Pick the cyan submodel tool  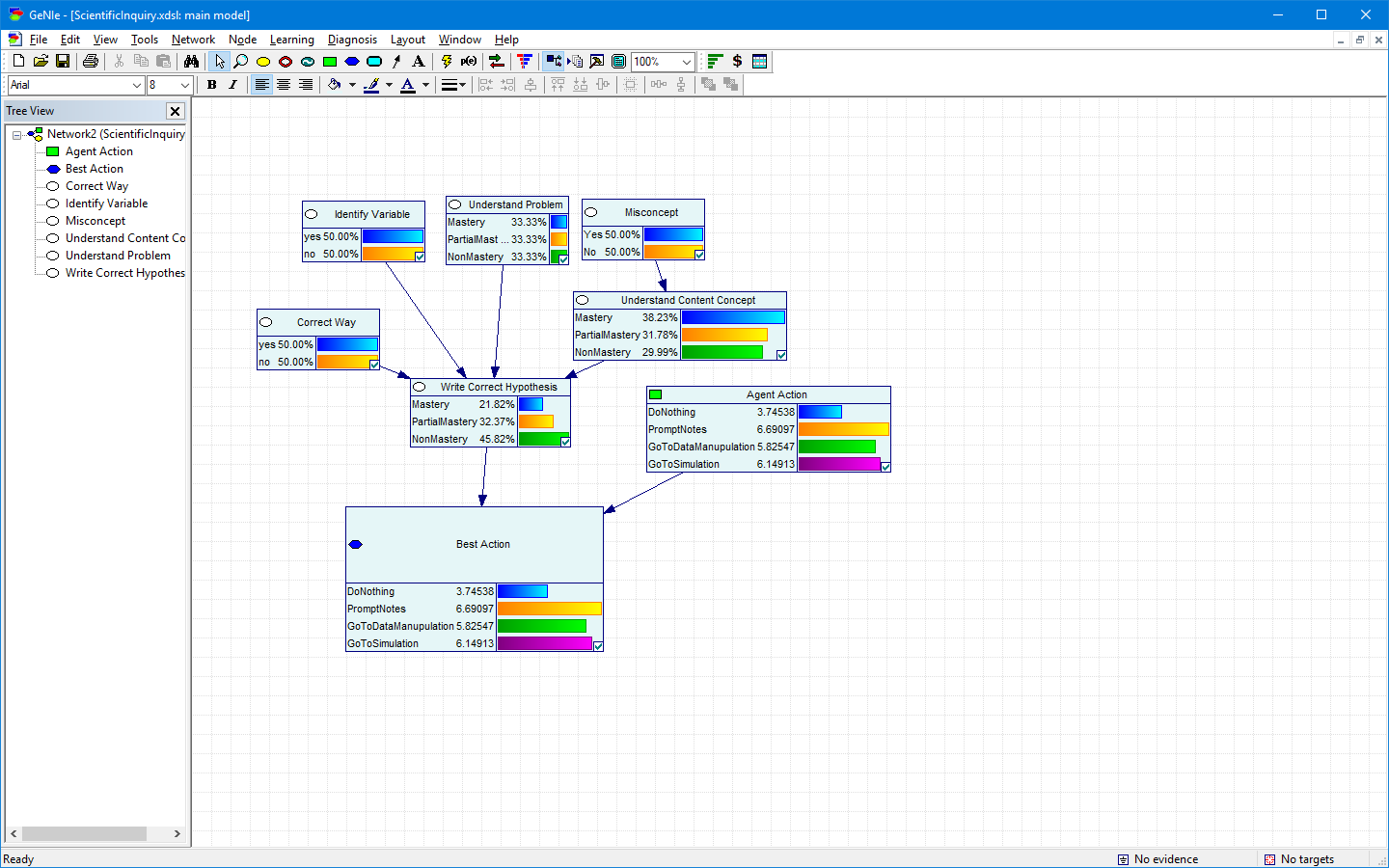click(x=374, y=61)
